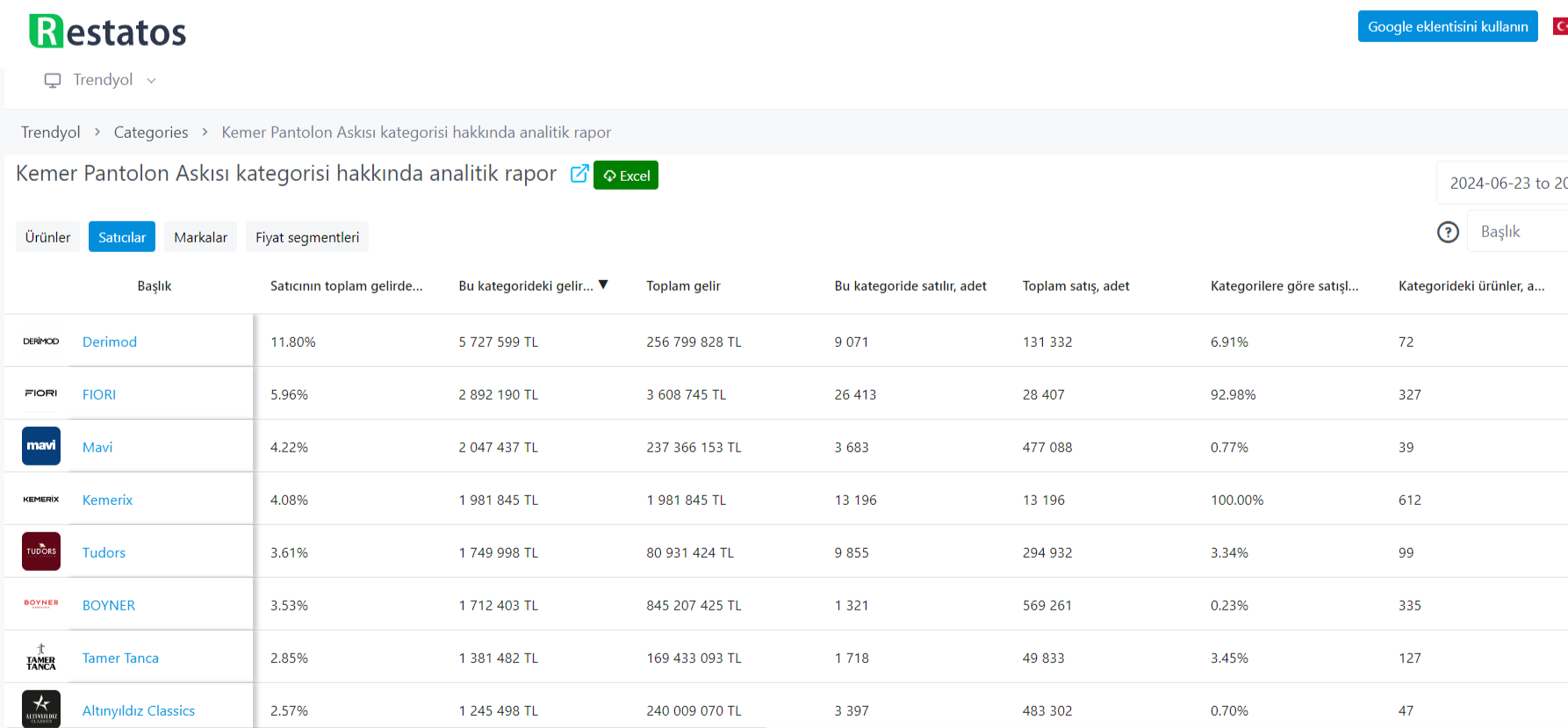Sort by Toplam satış, adet column

point(1075,286)
